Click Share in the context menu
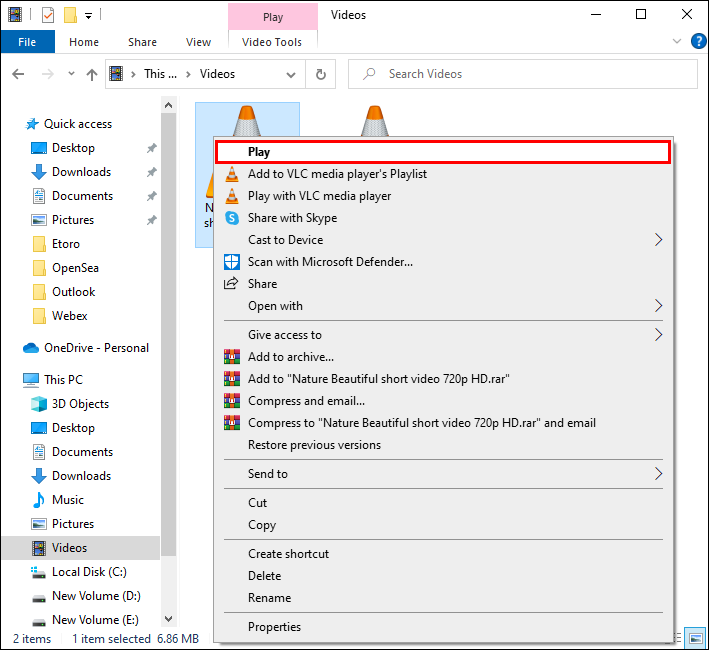This screenshot has width=709, height=650. coord(443,284)
